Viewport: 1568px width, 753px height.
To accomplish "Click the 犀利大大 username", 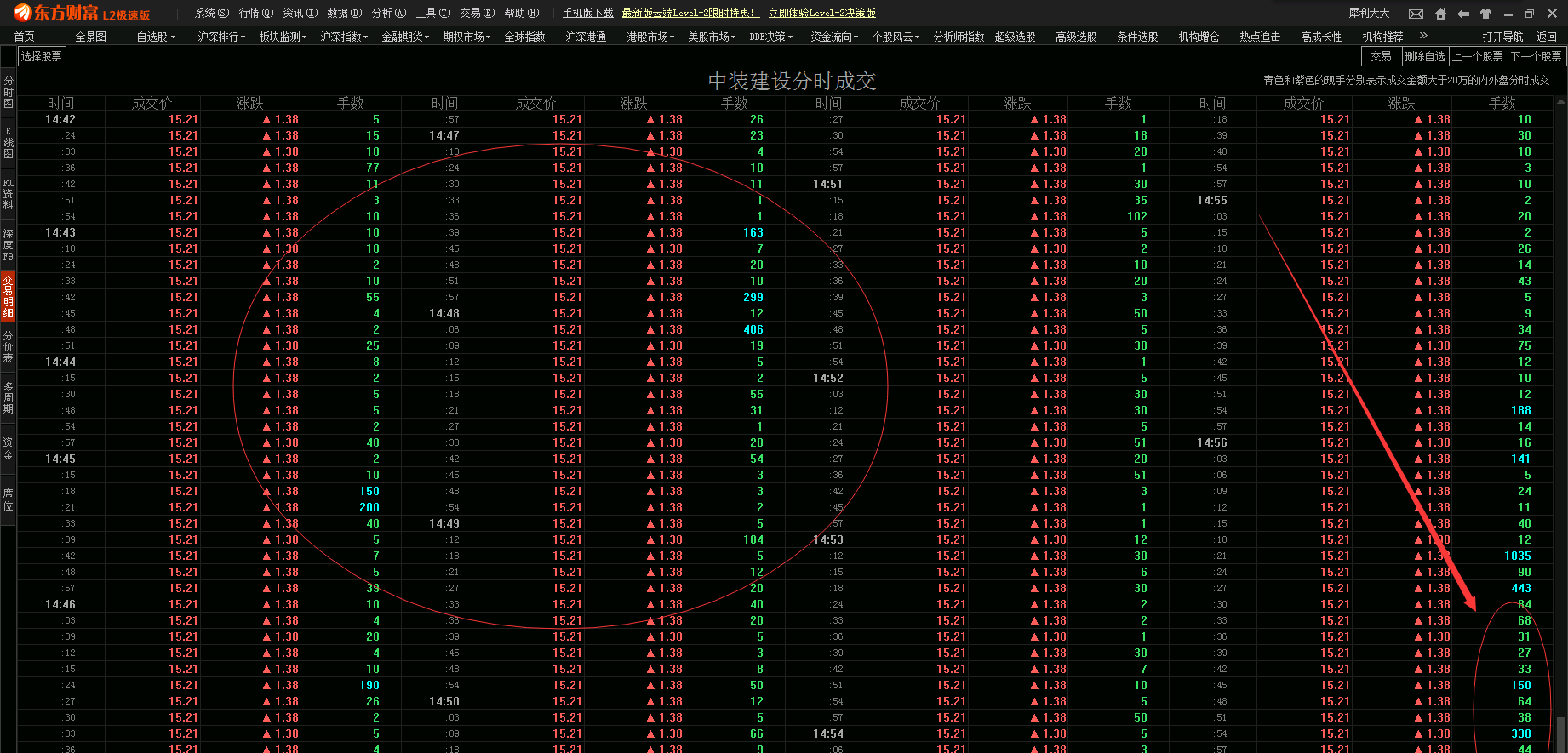I will tap(1369, 13).
